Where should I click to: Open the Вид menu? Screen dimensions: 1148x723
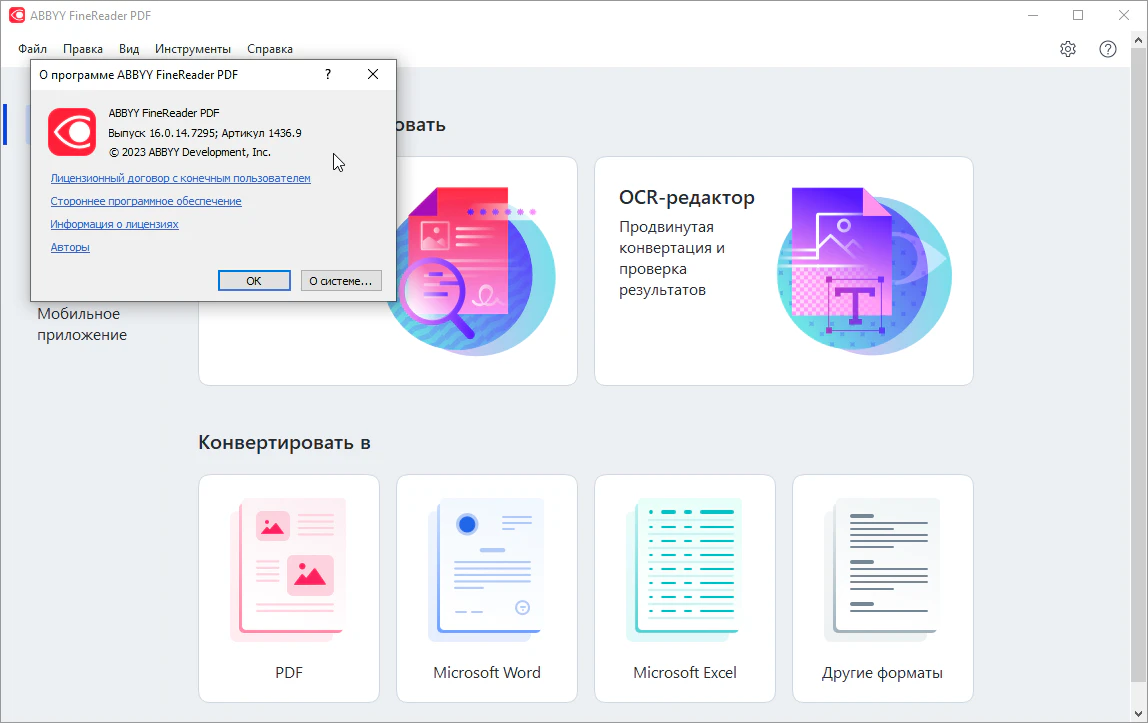click(129, 49)
